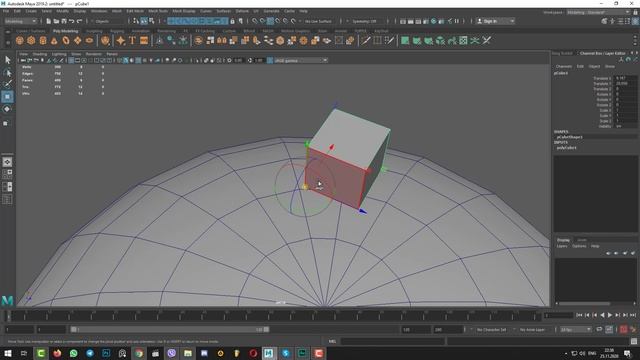This screenshot has height=360, width=640.
Task: Open the Sign In dropdown
Action: [495, 21]
